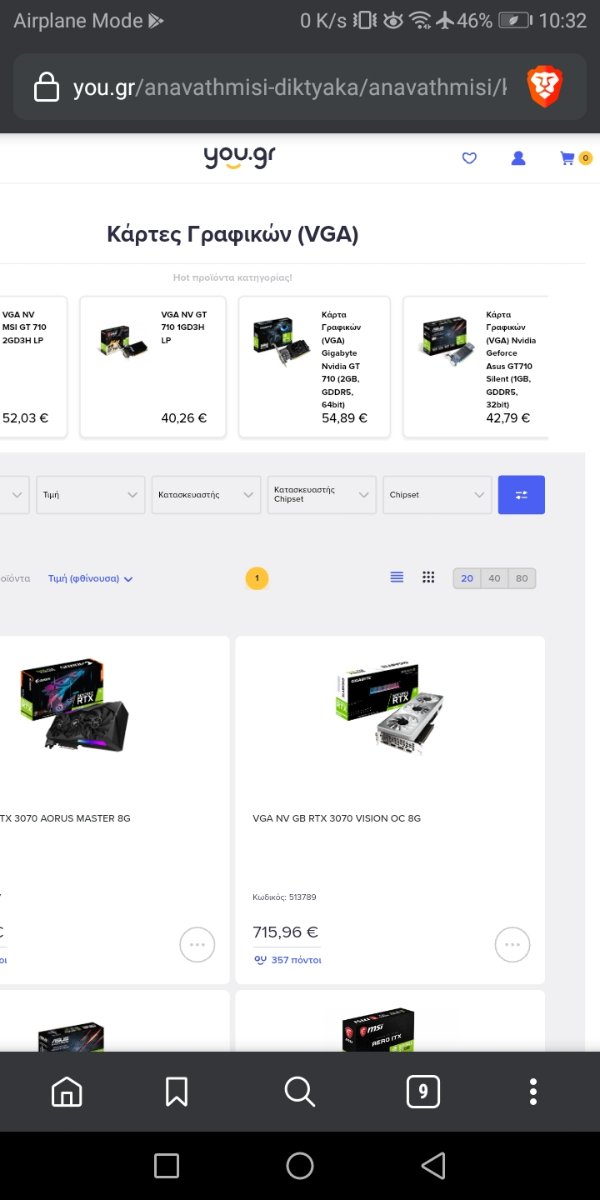
Task: Show 80 products per page
Action: point(522,578)
